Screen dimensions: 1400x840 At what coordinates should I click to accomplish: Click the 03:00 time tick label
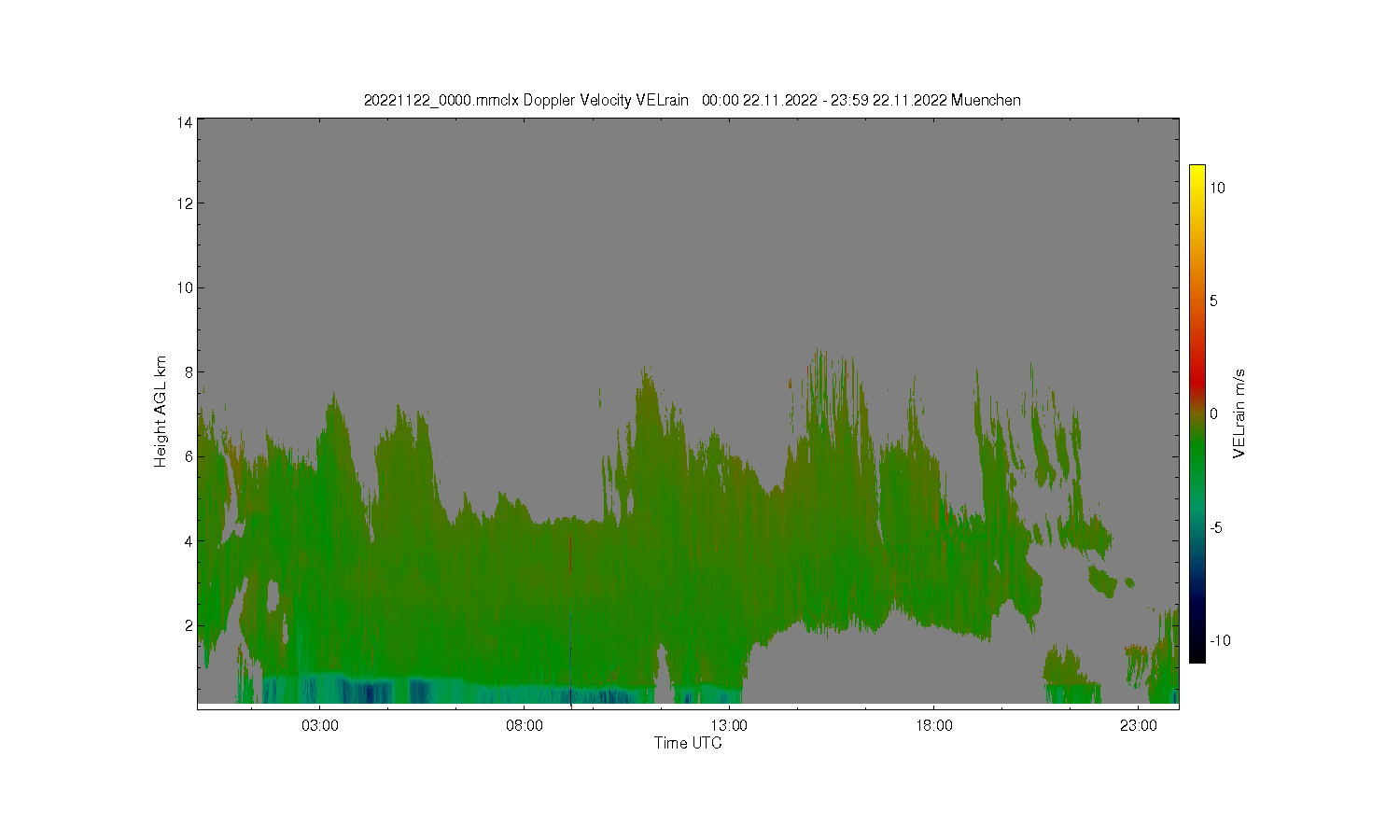tap(319, 725)
